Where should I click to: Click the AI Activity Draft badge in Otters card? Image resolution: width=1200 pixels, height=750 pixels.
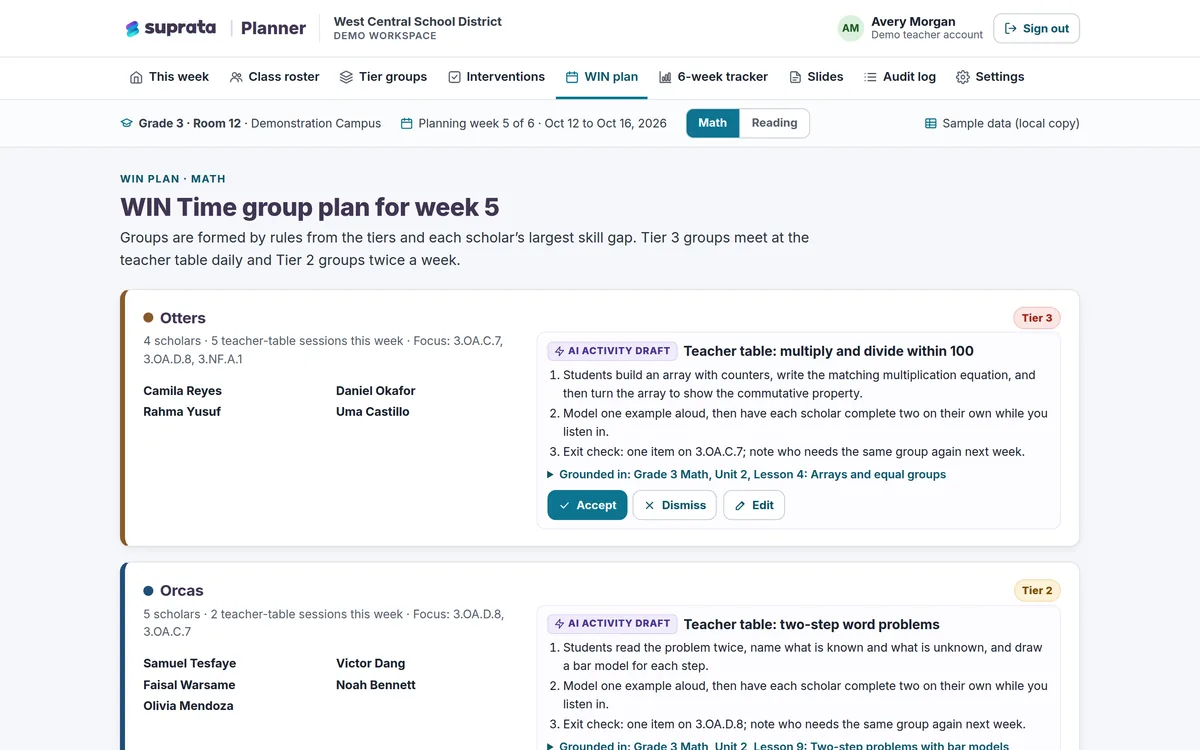[x=612, y=351]
